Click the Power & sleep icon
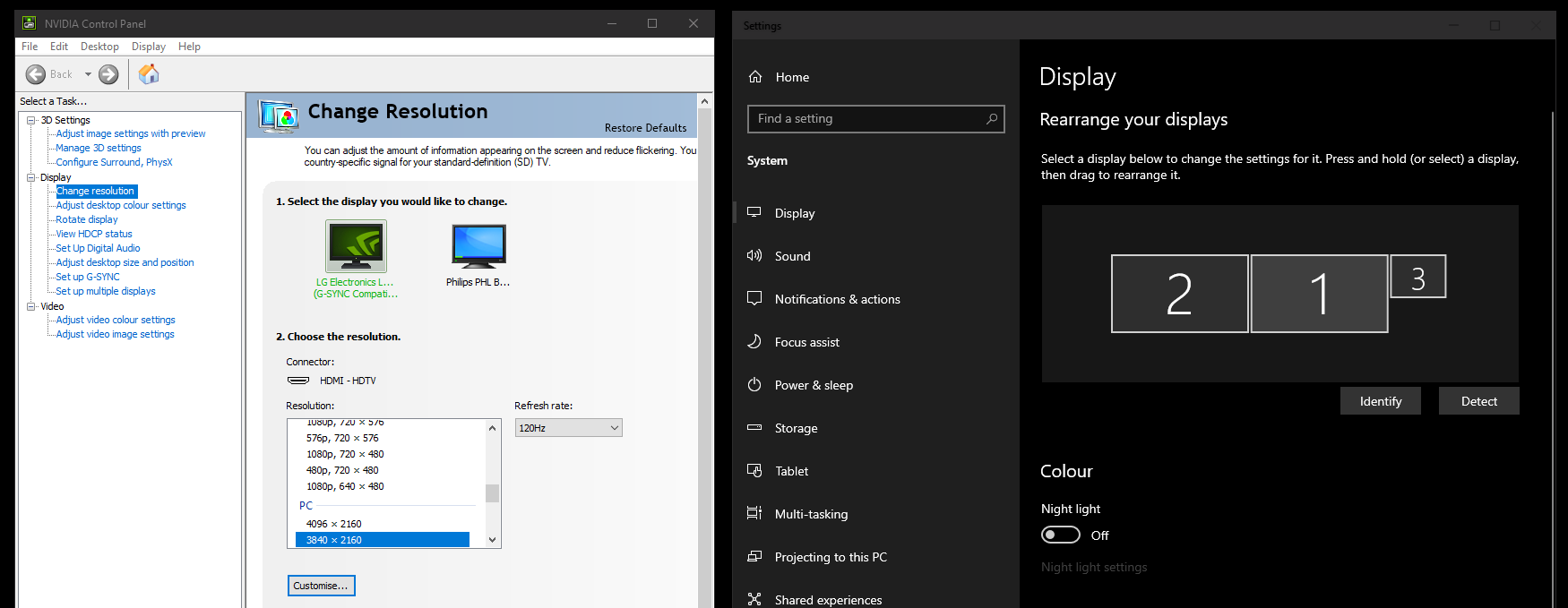This screenshot has width=1568, height=608. pos(754,384)
